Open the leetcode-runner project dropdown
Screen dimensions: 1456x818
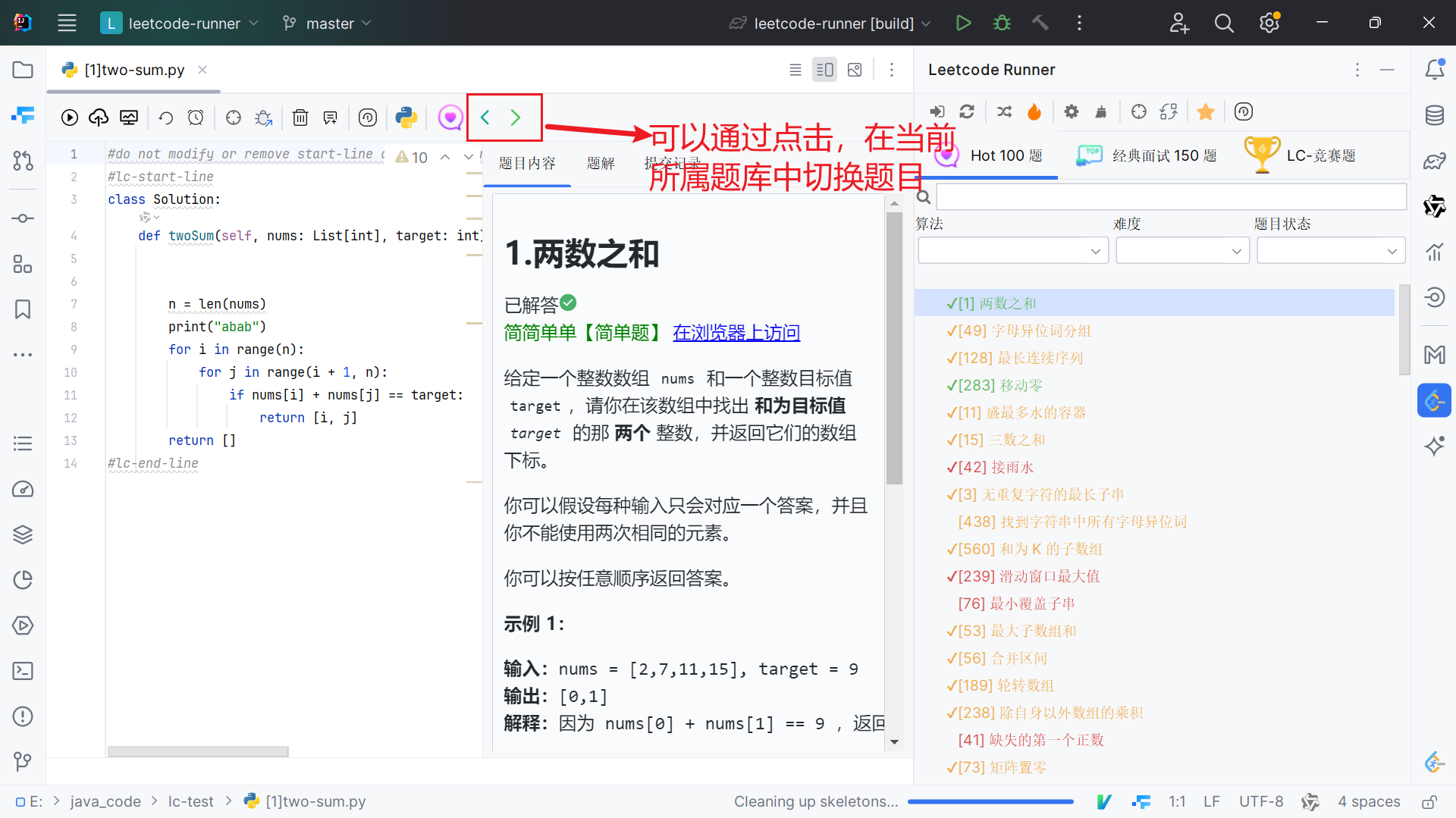coord(180,23)
